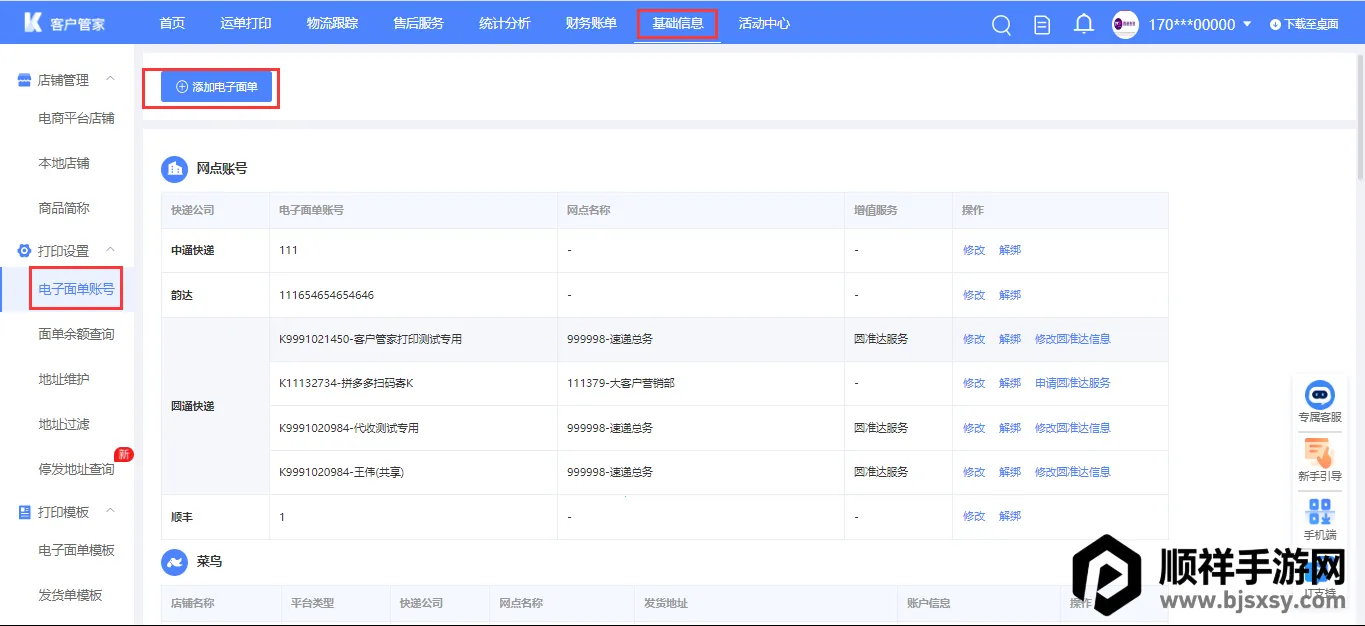Open 专属客服 robot icon

tap(1320, 396)
